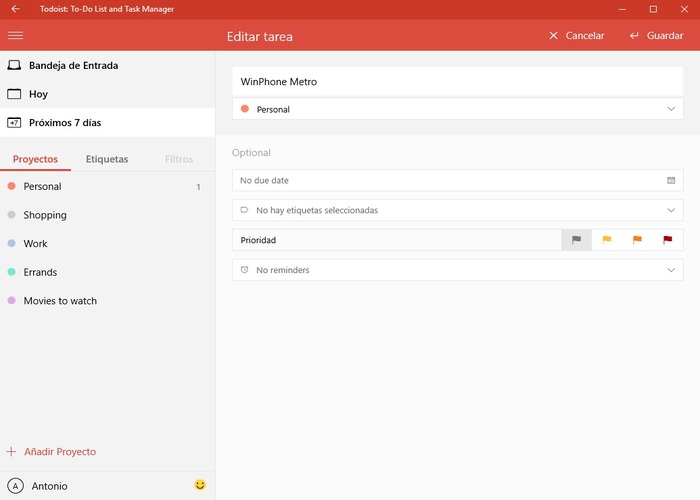Expand the No reminders dropdown
Image resolution: width=700 pixels, height=500 pixels.
click(671, 270)
